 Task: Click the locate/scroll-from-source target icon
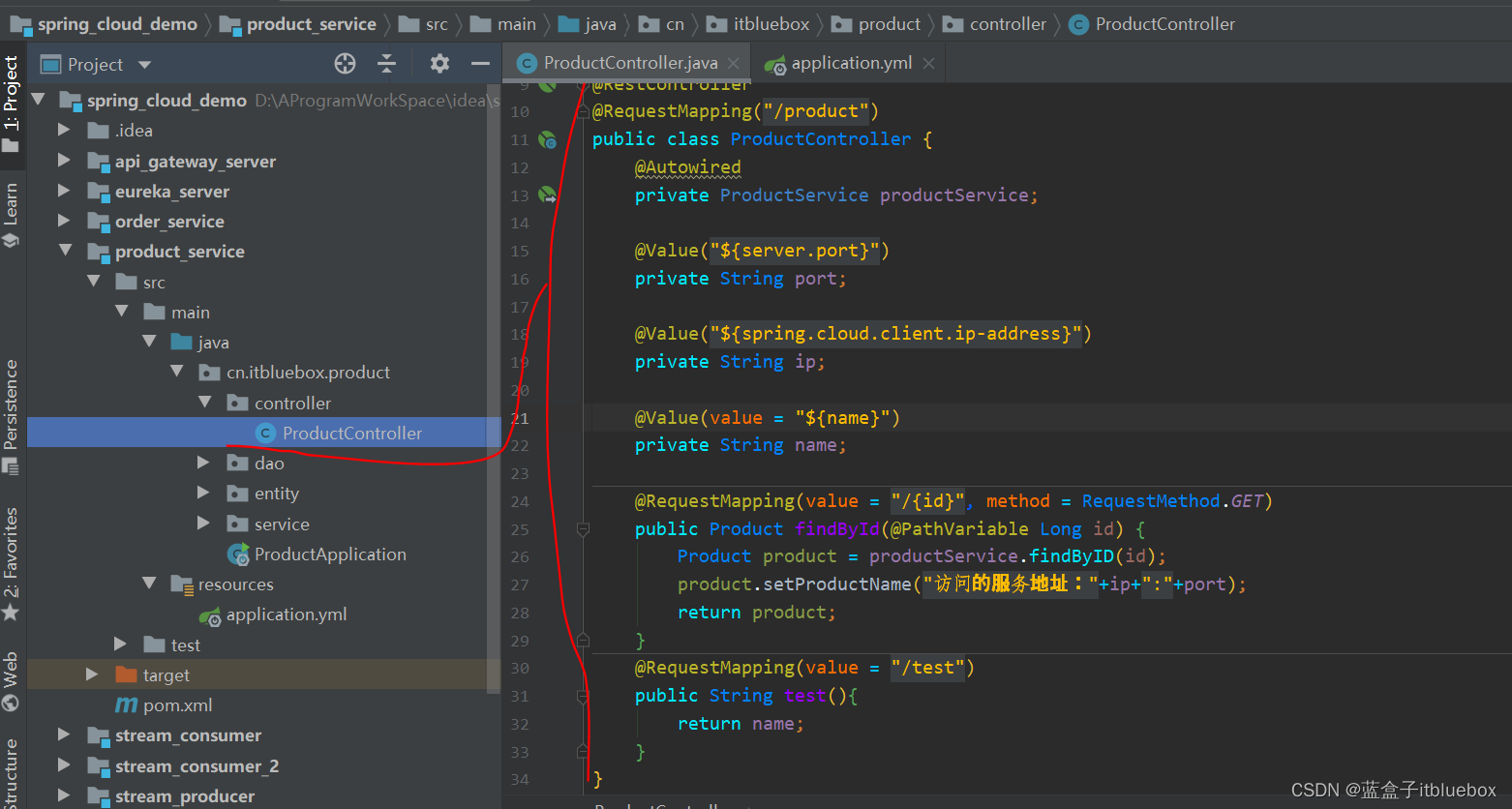coord(345,64)
